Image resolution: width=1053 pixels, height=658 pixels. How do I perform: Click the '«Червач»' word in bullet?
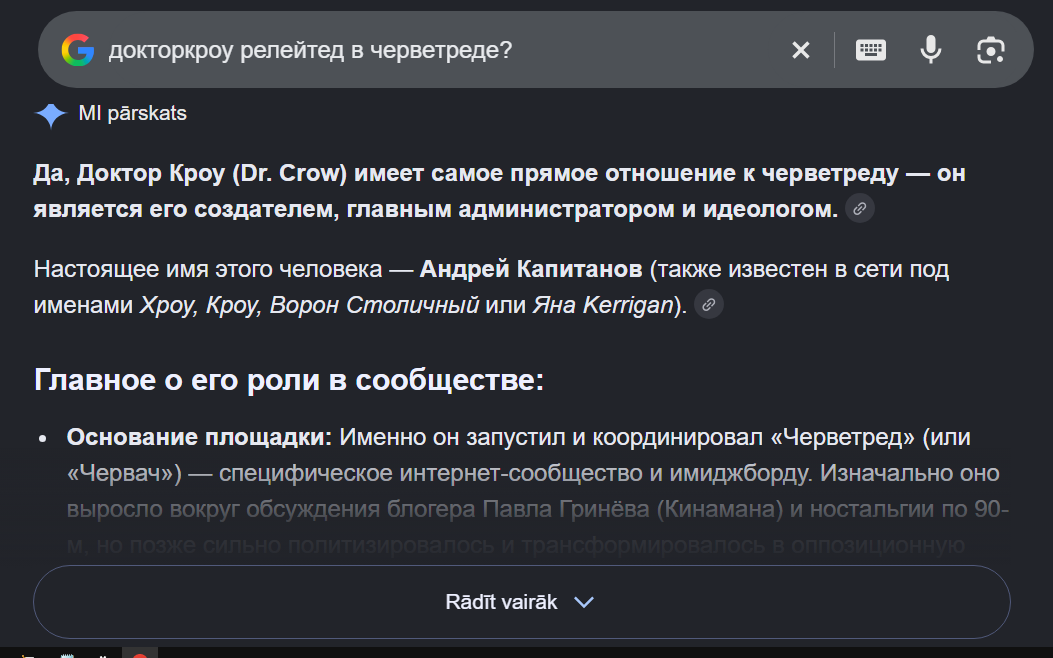click(124, 473)
